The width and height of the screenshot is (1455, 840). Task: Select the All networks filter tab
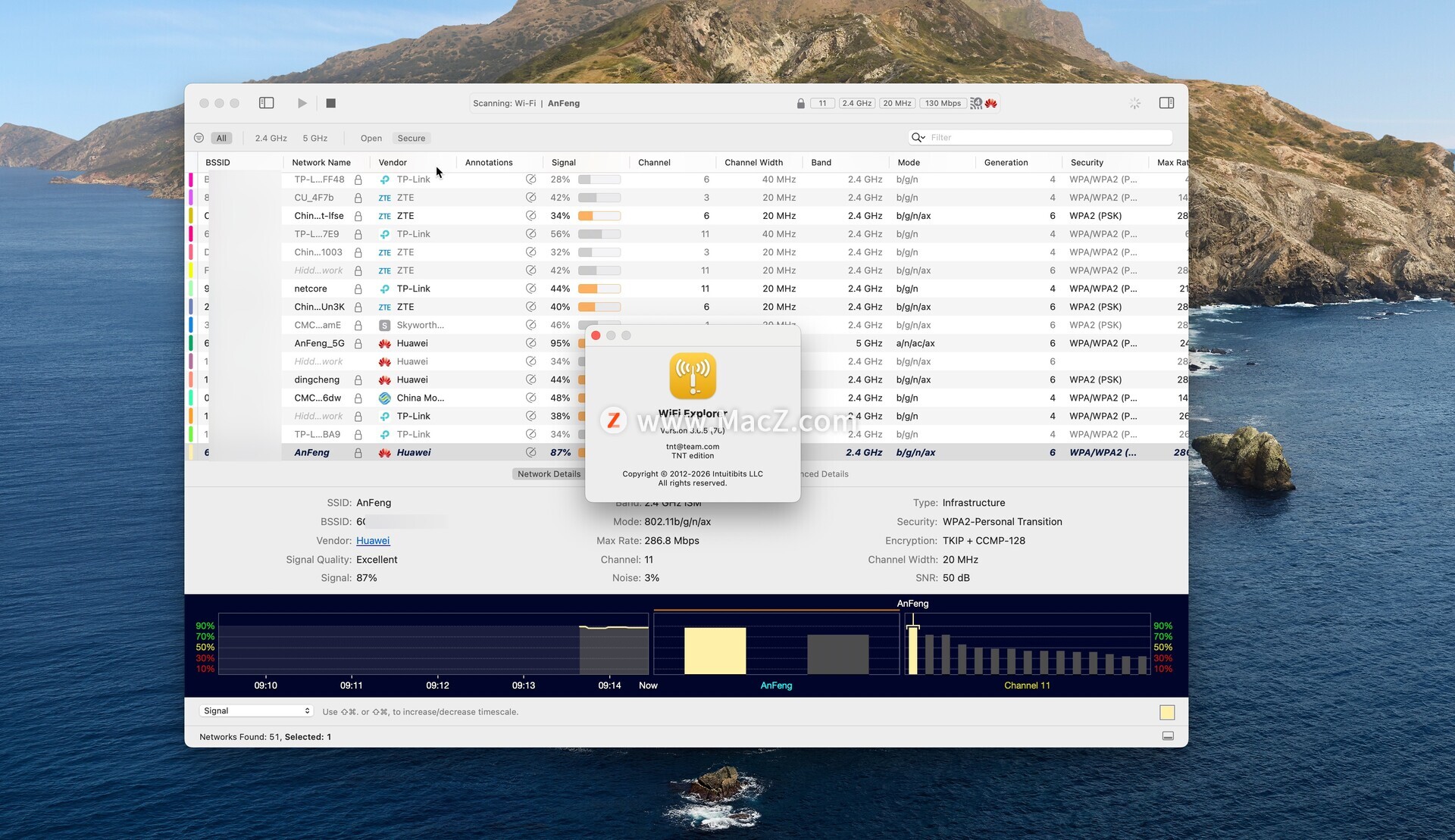221,138
